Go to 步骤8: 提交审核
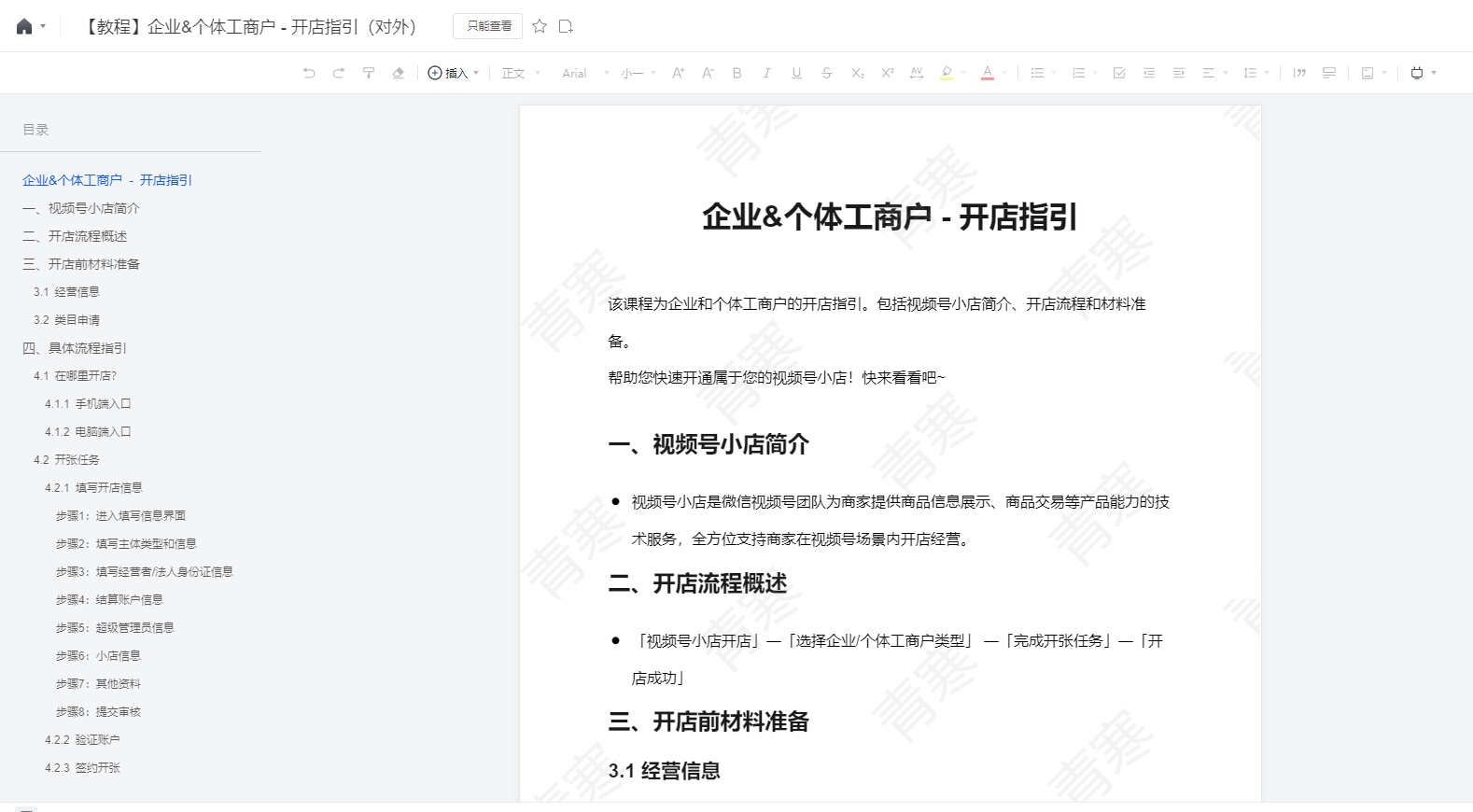This screenshot has height=812, width=1473. pyautogui.click(x=98, y=712)
